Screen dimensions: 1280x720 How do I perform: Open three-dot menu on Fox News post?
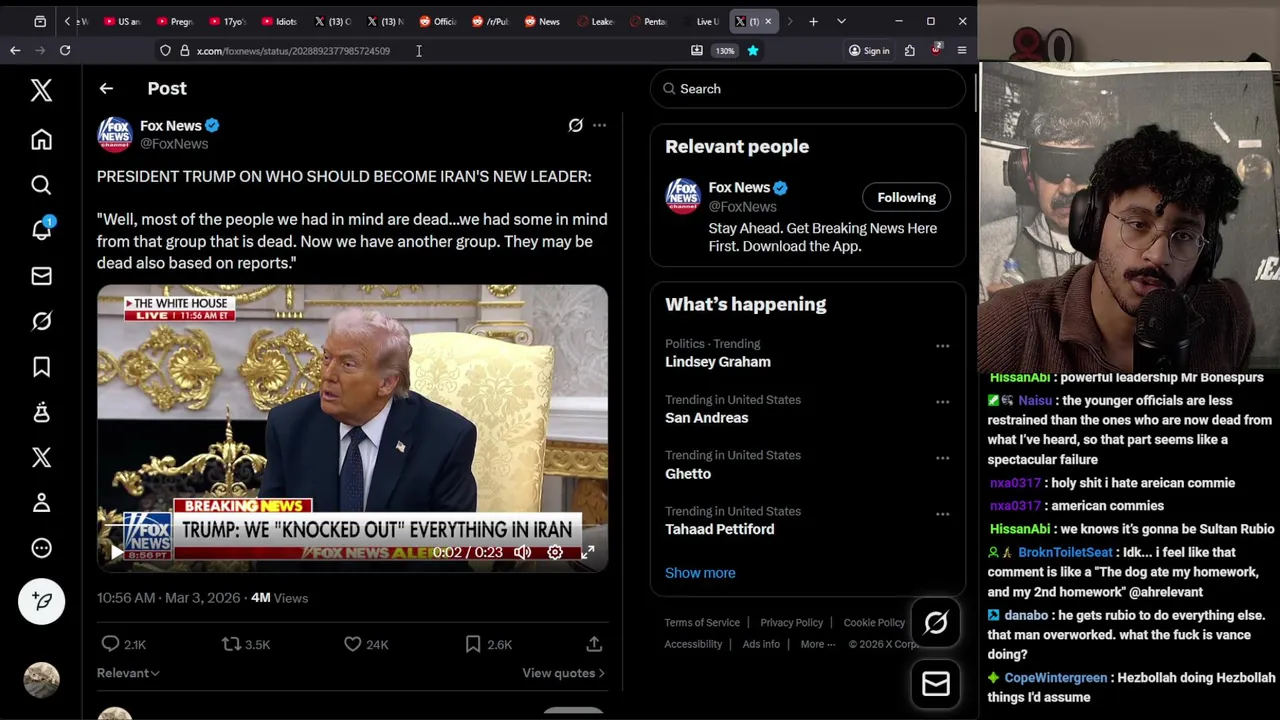pos(599,125)
